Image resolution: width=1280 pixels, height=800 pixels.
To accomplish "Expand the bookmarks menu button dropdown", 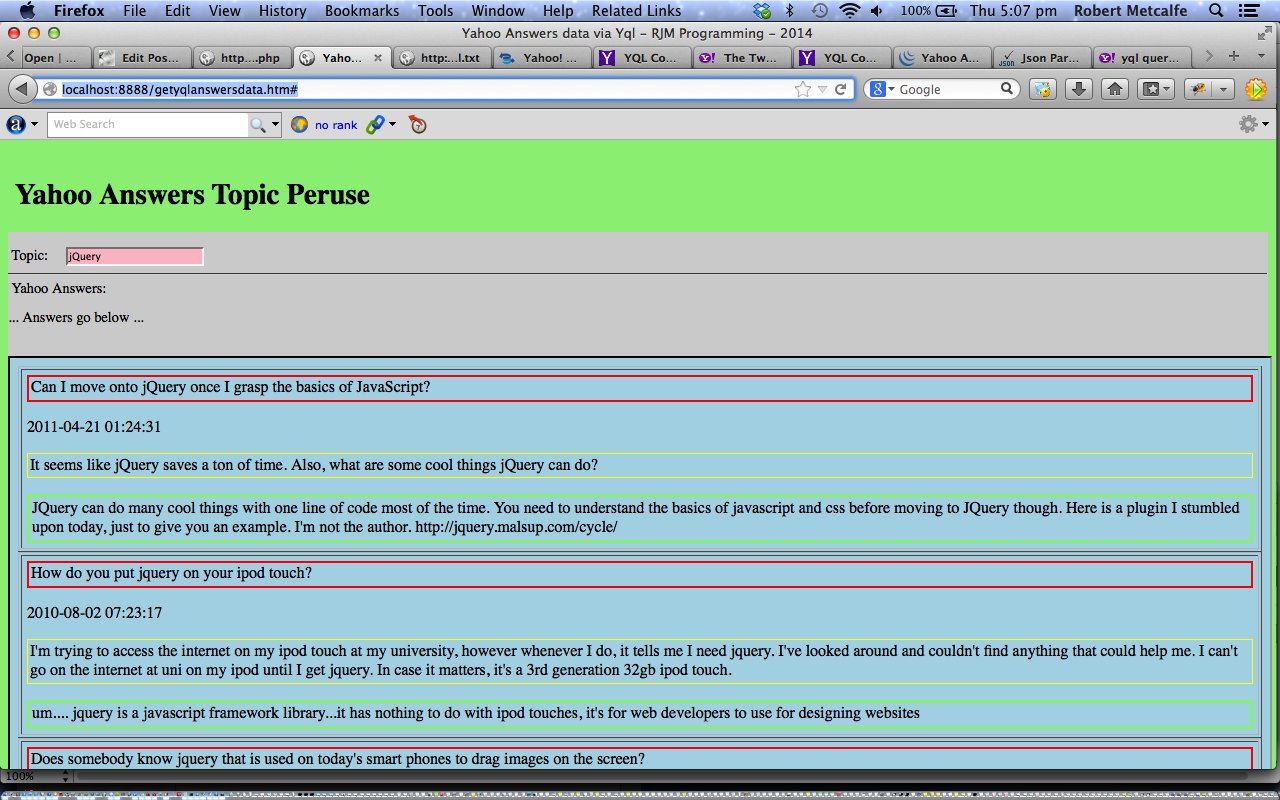I will coord(1167,89).
